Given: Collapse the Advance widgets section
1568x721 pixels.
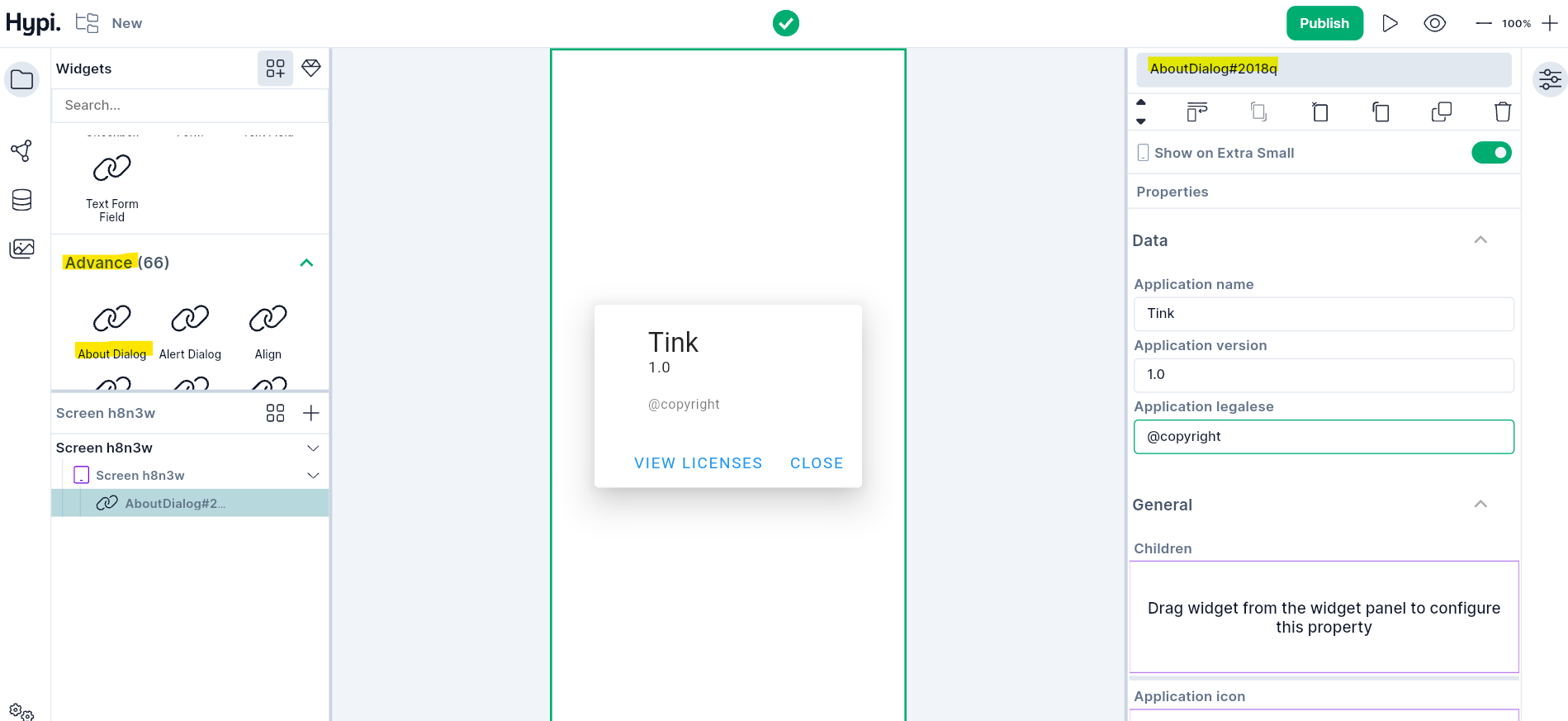Looking at the screenshot, I should click(306, 263).
